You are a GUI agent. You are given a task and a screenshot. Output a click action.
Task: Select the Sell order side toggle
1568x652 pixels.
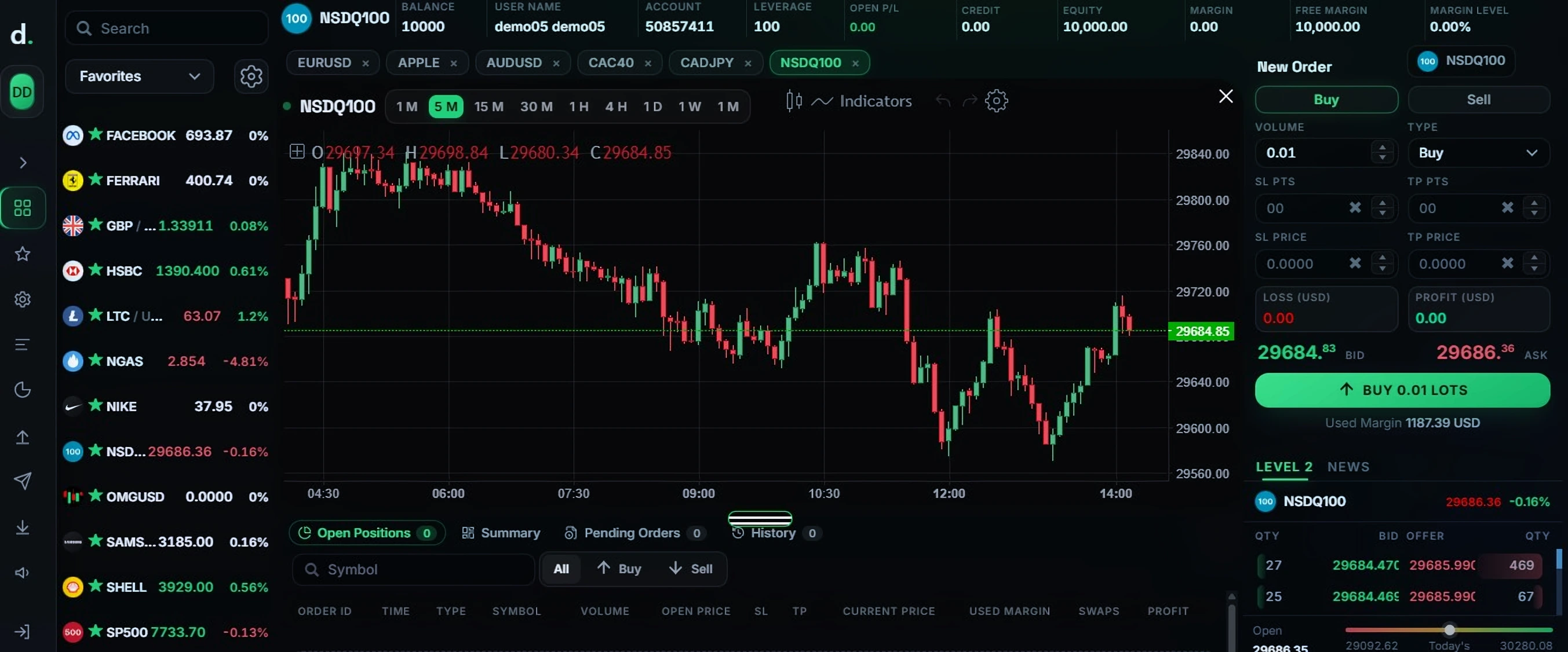1479,100
